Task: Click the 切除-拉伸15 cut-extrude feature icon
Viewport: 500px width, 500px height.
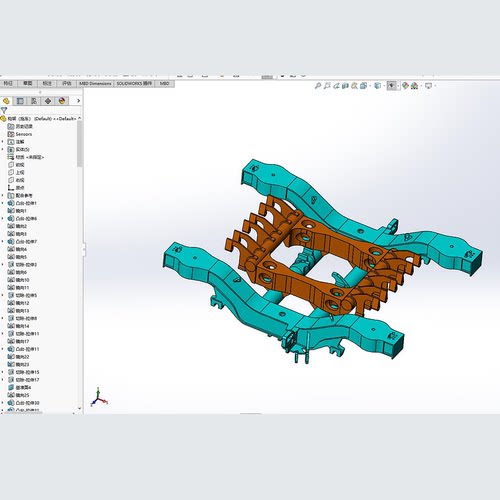Action: click(11, 372)
